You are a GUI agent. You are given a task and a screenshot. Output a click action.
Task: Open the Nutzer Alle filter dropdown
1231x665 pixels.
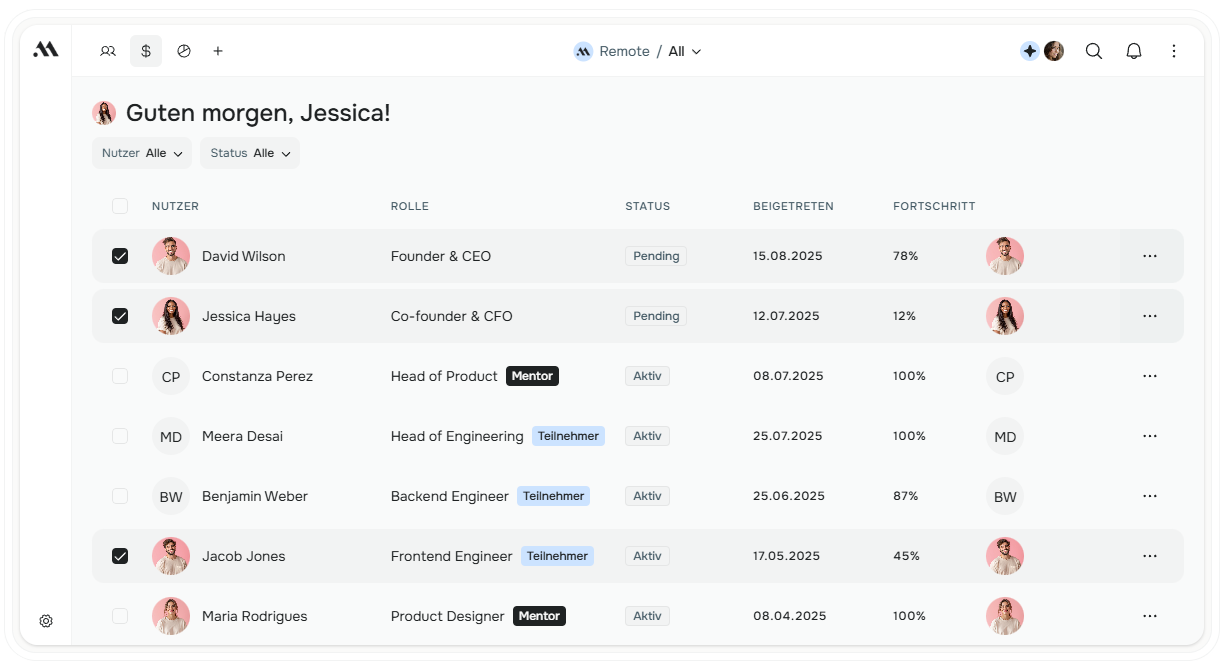point(142,153)
